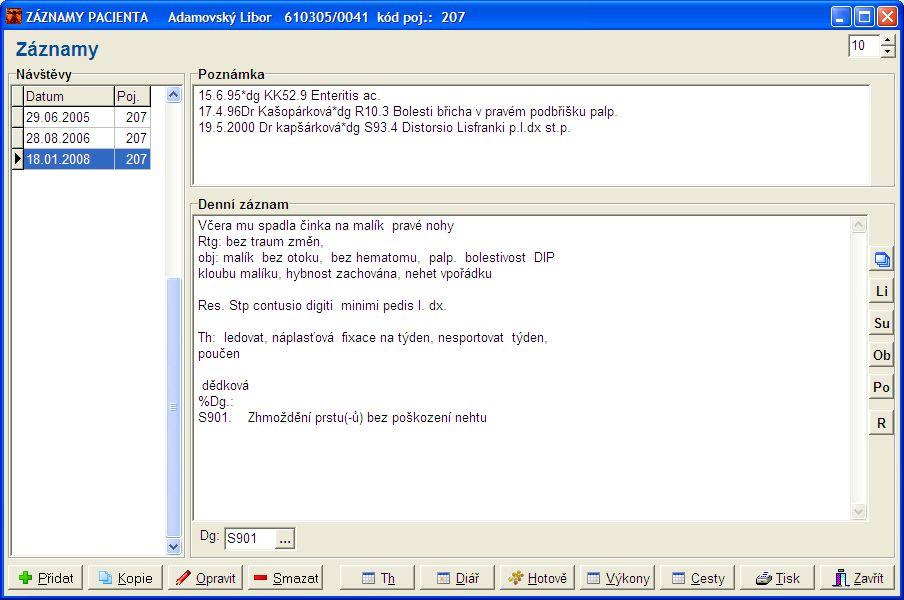This screenshot has width=904, height=600.
Task: Minimize the Záznamy pacienta window
Action: 841,17
